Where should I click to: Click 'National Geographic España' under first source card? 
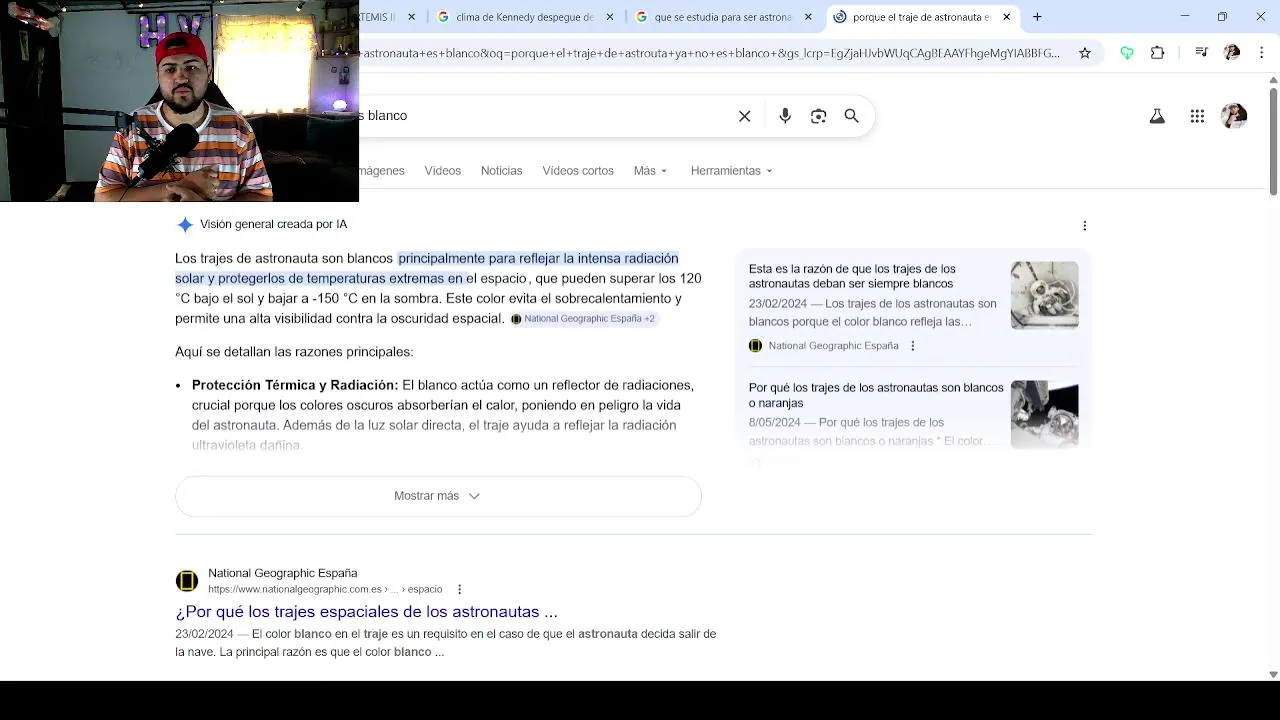(x=833, y=346)
